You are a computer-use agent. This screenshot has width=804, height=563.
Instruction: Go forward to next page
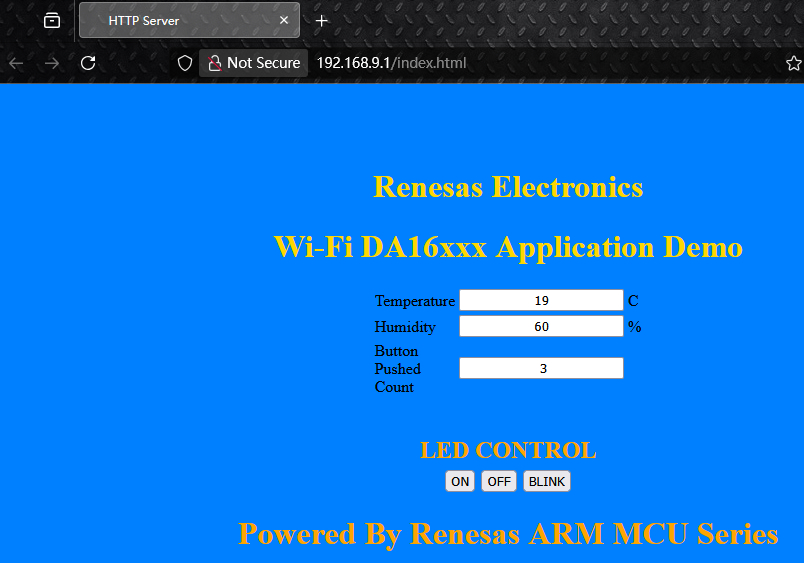click(x=52, y=63)
